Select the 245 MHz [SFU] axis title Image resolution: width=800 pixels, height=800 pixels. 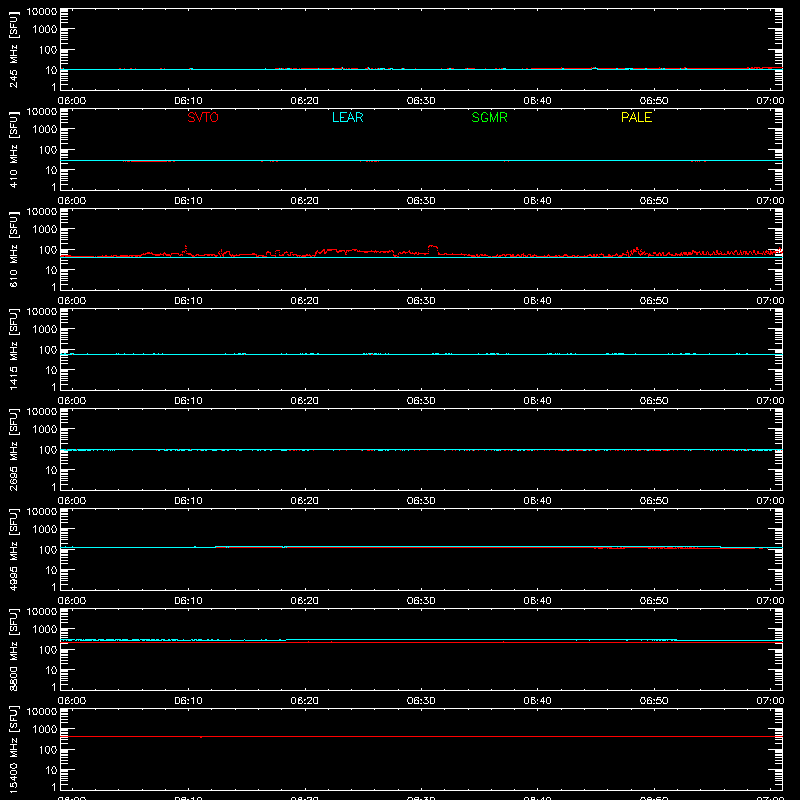coord(13,50)
